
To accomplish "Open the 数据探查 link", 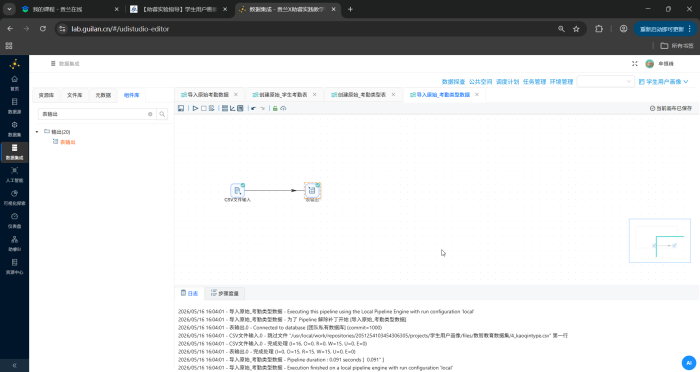I will point(453,82).
